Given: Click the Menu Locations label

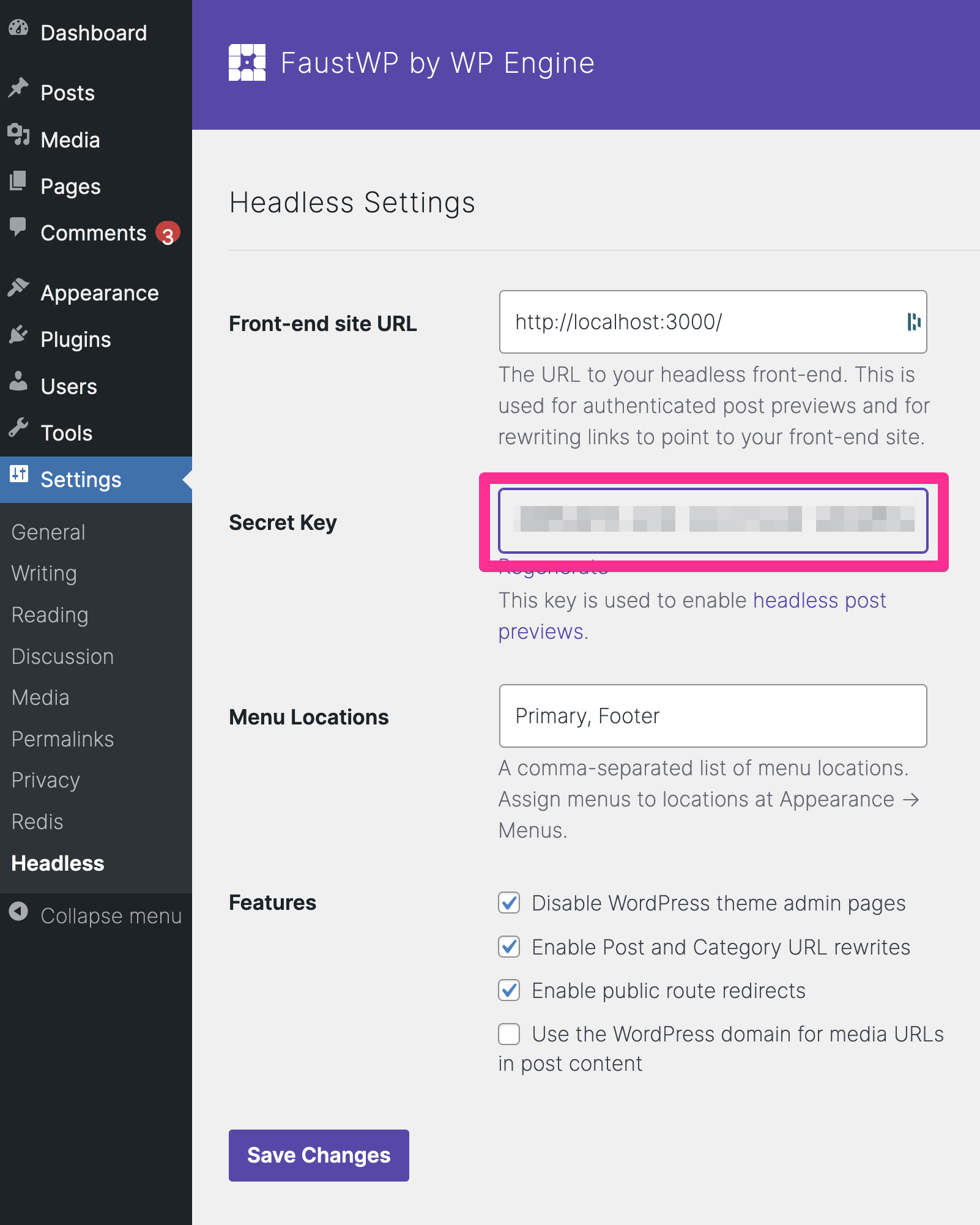Looking at the screenshot, I should tap(309, 717).
